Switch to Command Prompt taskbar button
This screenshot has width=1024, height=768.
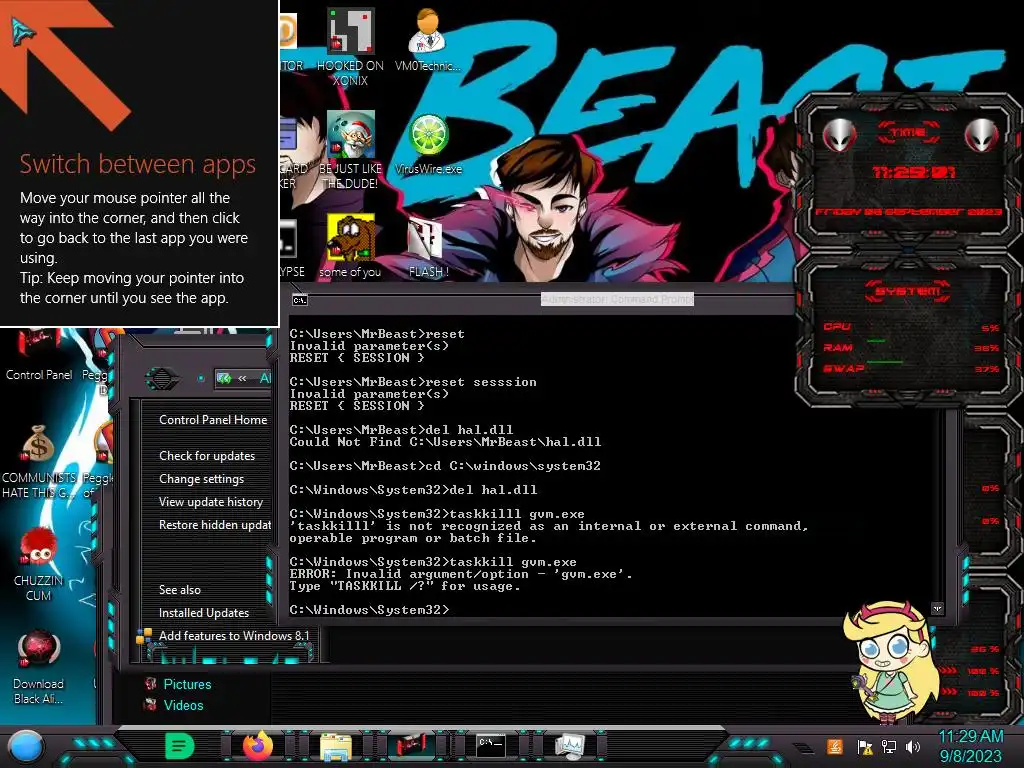click(x=490, y=746)
